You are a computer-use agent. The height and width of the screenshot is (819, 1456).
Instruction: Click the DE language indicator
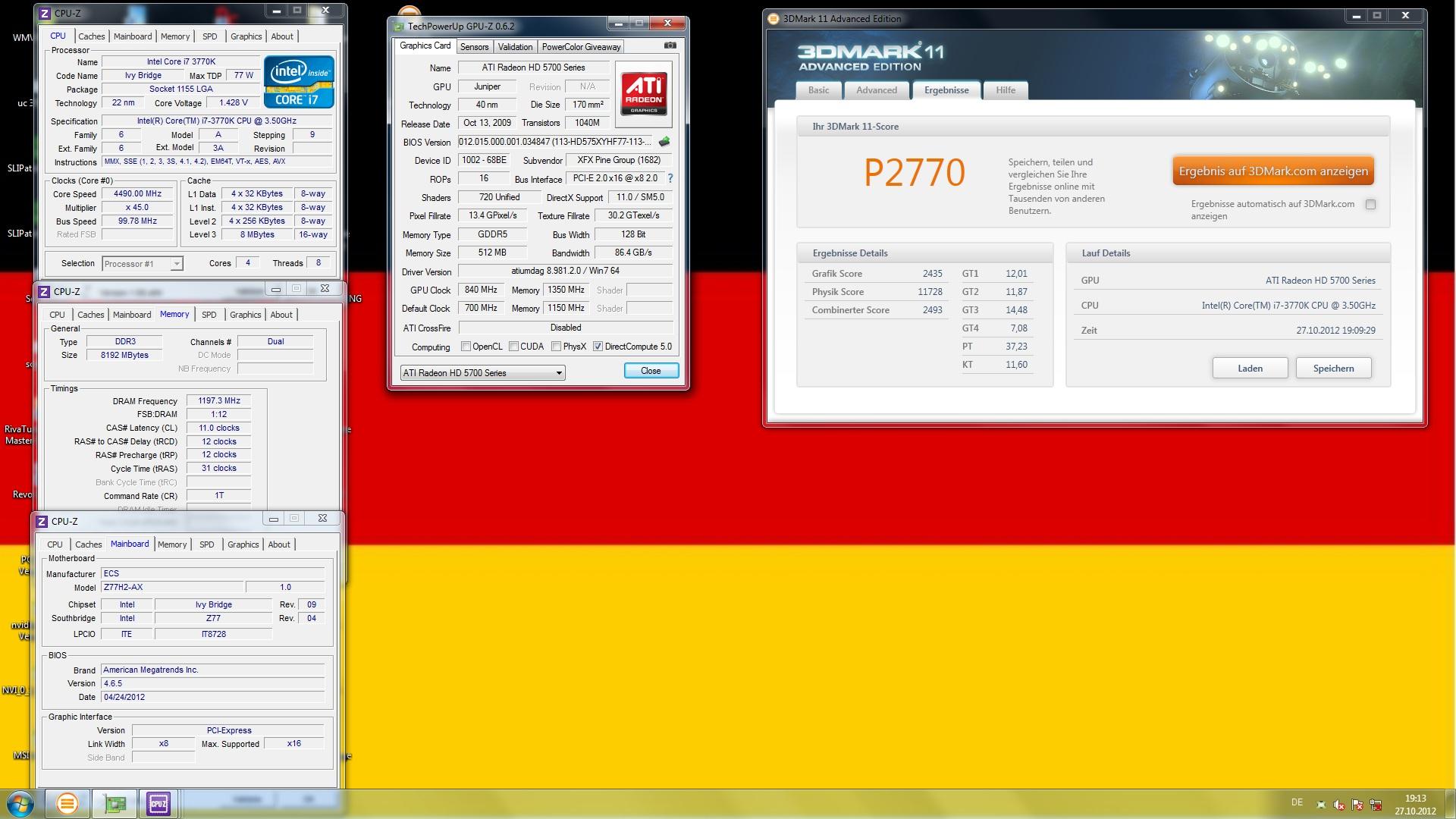pos(1297,802)
